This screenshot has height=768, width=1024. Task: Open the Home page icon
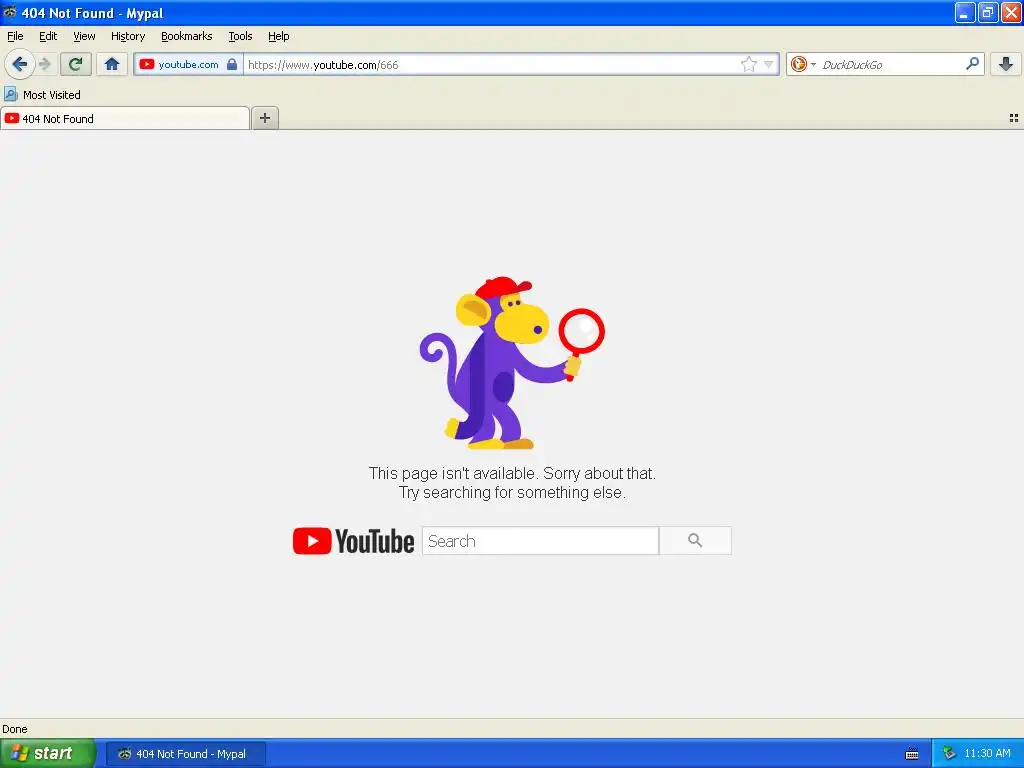pyautogui.click(x=112, y=64)
